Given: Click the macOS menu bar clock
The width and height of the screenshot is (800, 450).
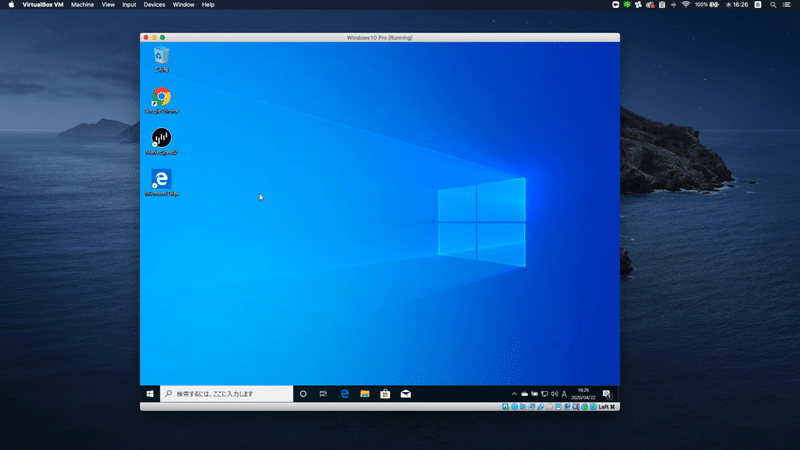Looking at the screenshot, I should pos(737,5).
